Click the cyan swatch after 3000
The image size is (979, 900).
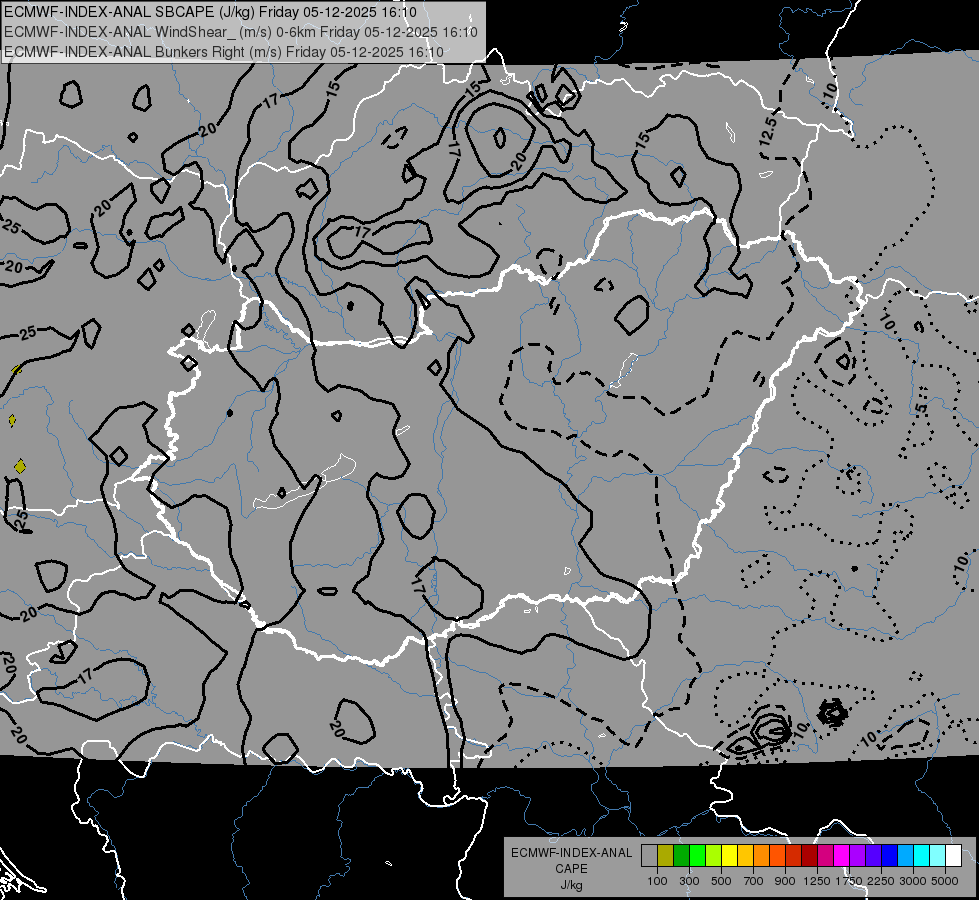point(922,856)
